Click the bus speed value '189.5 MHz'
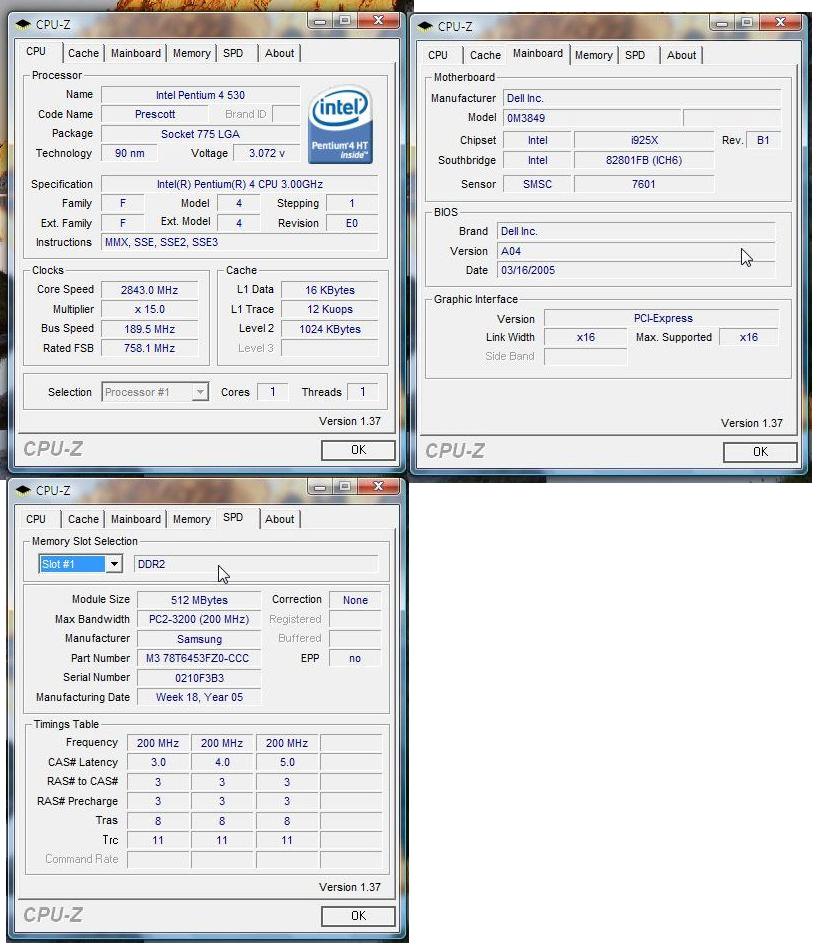This screenshot has height=948, width=817. point(149,329)
